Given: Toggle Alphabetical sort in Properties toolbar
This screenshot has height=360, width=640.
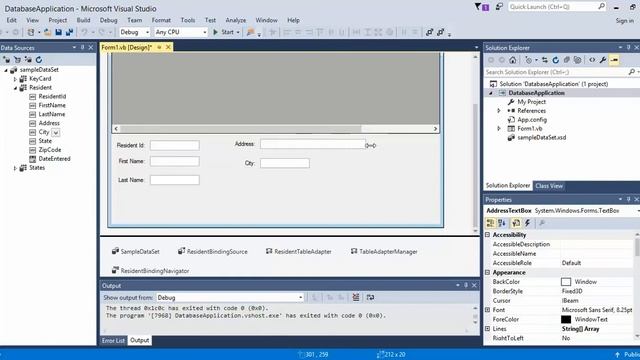Looking at the screenshot, I should 502,223.
